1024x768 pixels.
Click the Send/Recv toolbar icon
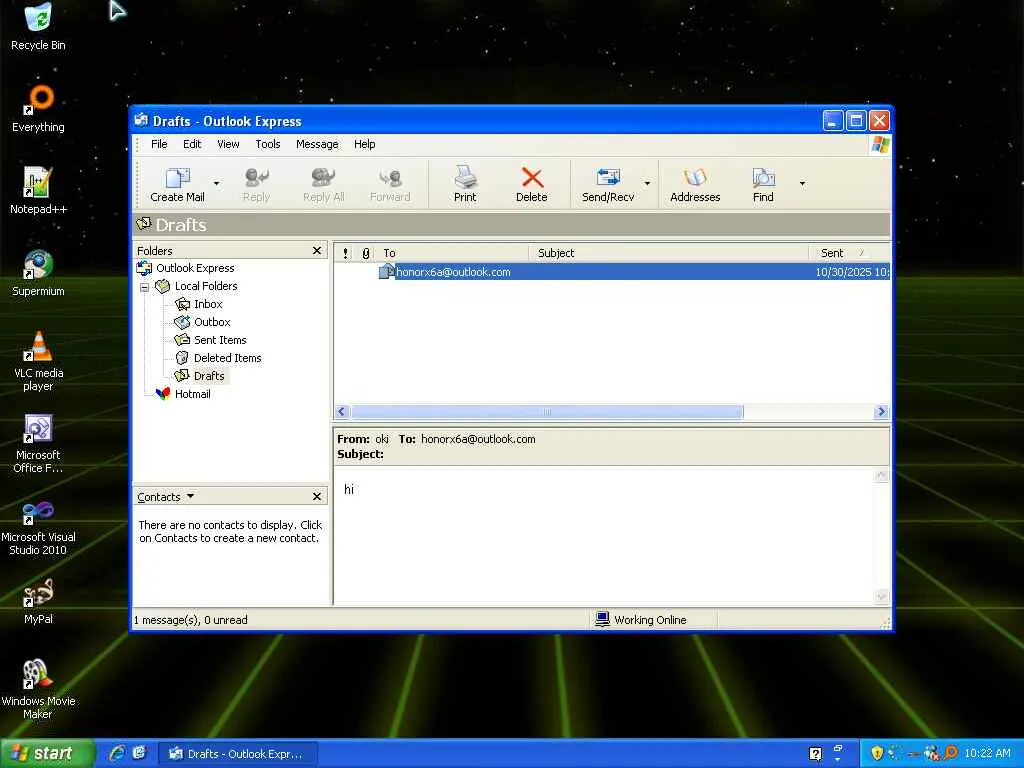tap(608, 185)
